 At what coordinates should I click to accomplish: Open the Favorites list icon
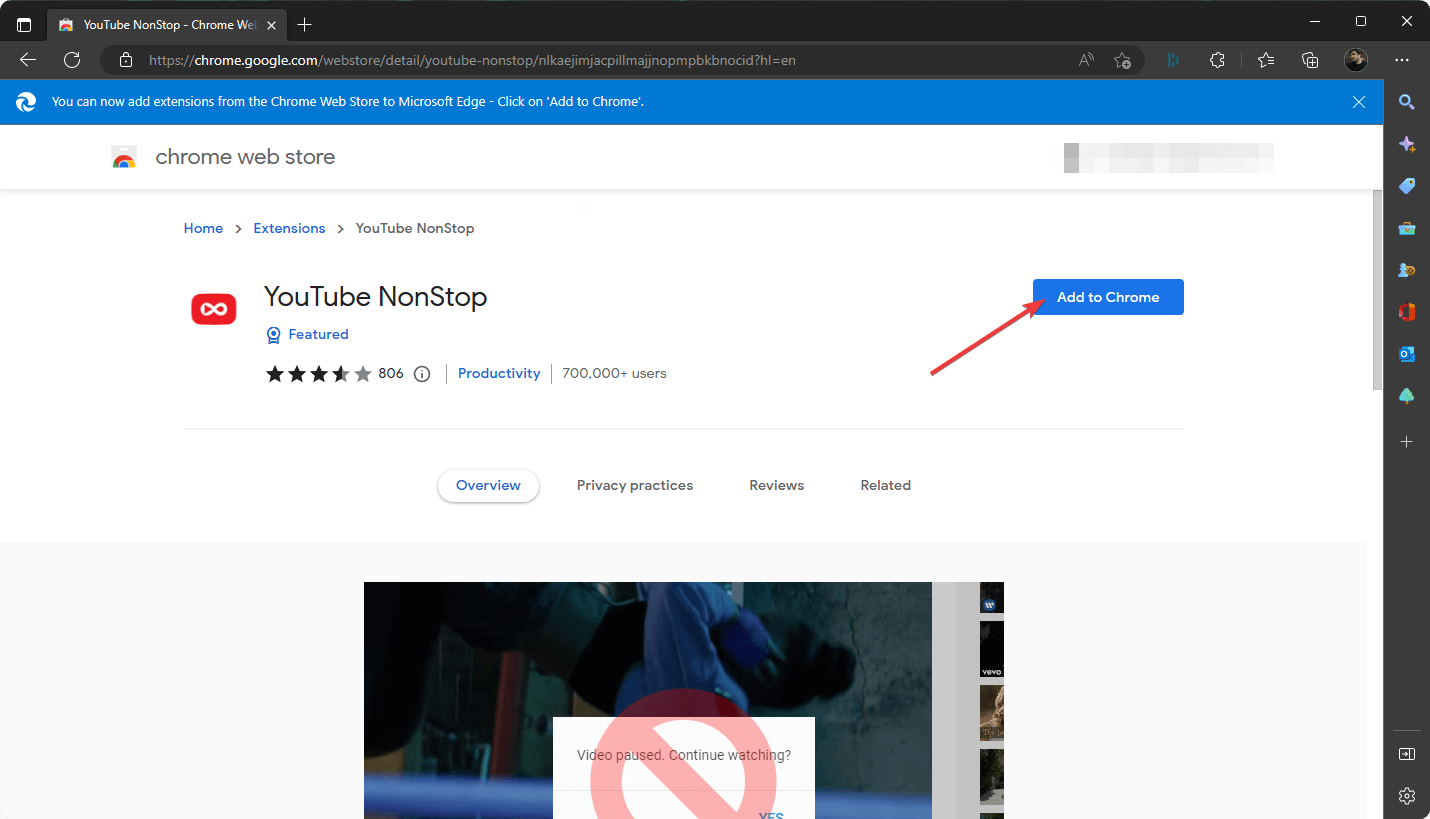click(x=1266, y=60)
